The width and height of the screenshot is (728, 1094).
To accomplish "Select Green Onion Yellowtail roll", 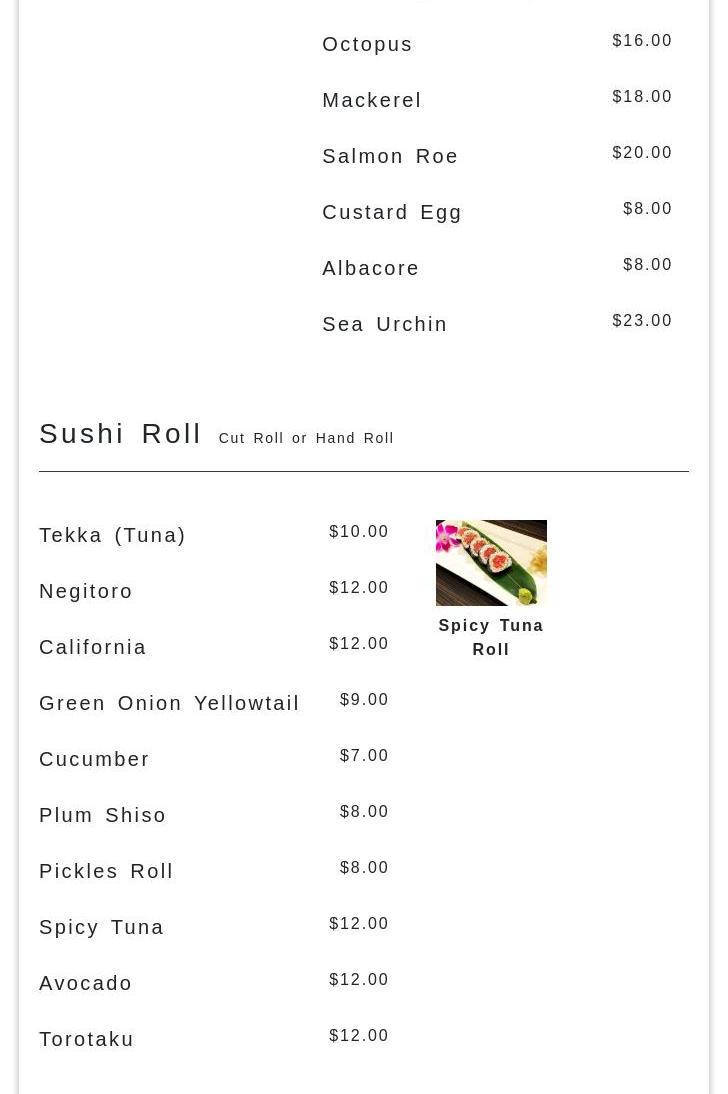I will click(169, 703).
